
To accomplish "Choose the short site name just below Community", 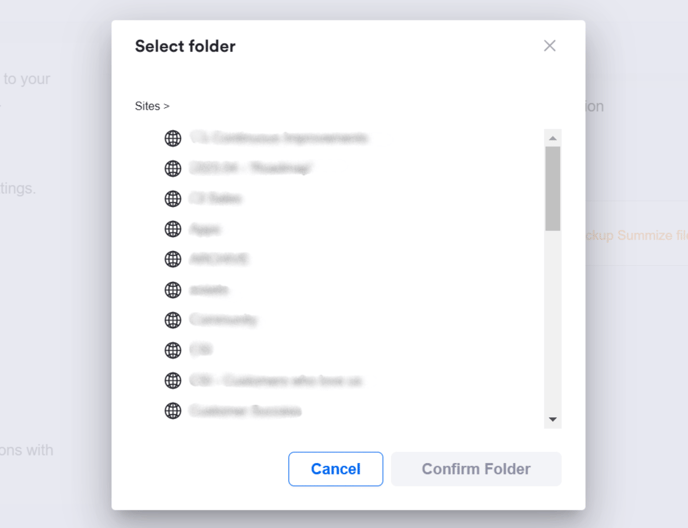I will coord(201,350).
